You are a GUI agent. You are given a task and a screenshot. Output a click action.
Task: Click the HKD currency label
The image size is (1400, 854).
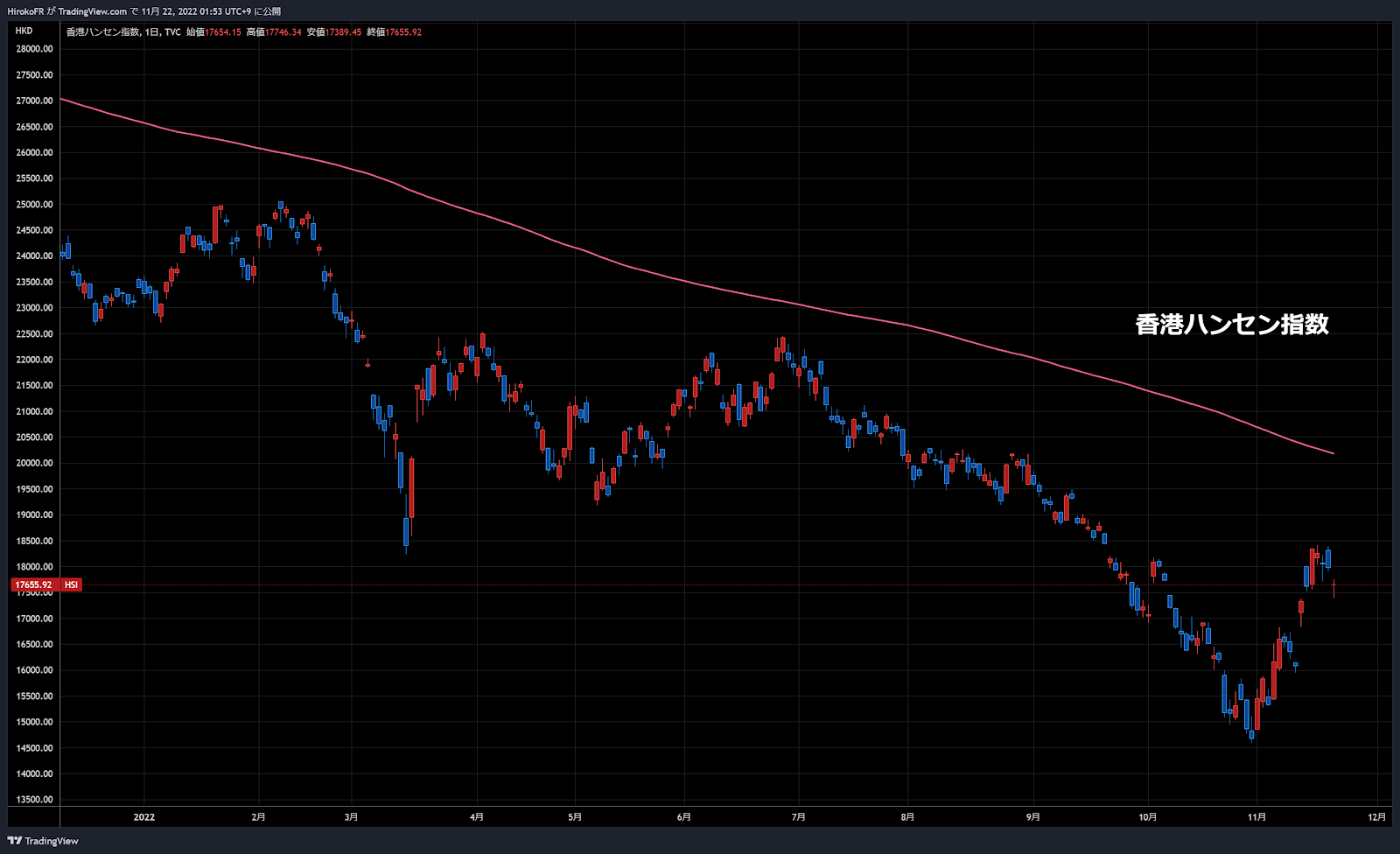coord(24,31)
